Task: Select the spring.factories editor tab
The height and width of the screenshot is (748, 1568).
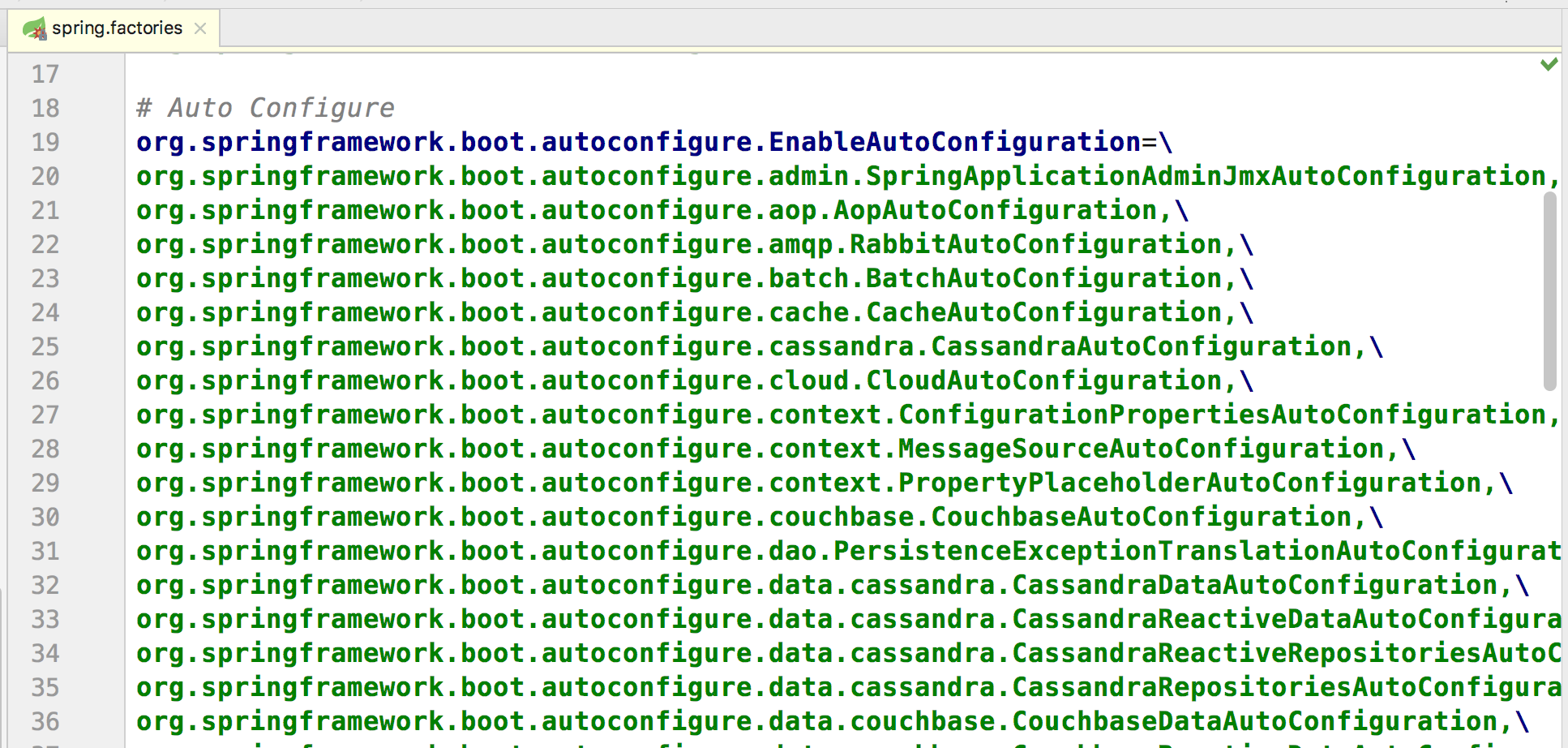Action: click(117, 28)
